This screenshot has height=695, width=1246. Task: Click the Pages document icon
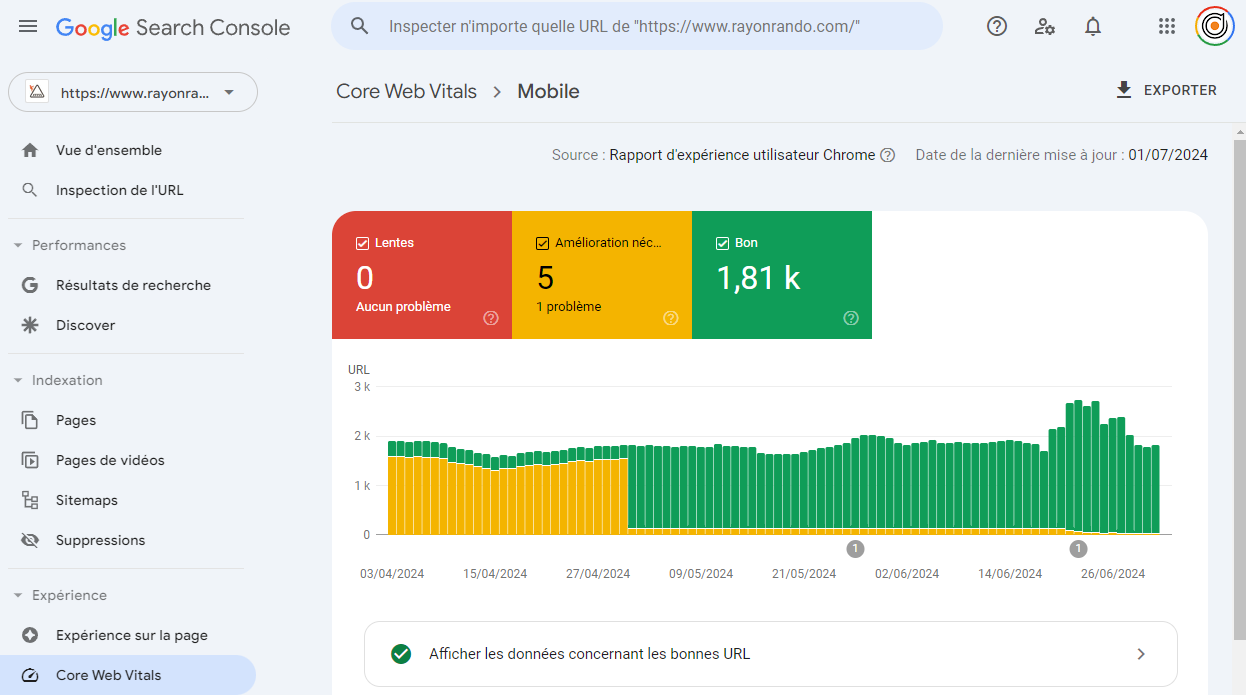point(30,420)
